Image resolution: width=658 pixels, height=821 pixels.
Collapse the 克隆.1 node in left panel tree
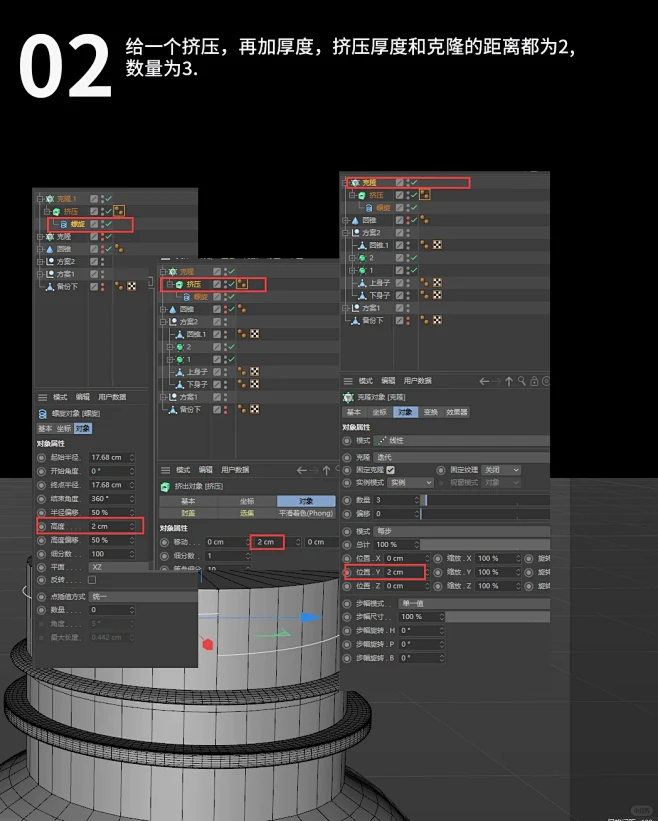coord(40,199)
